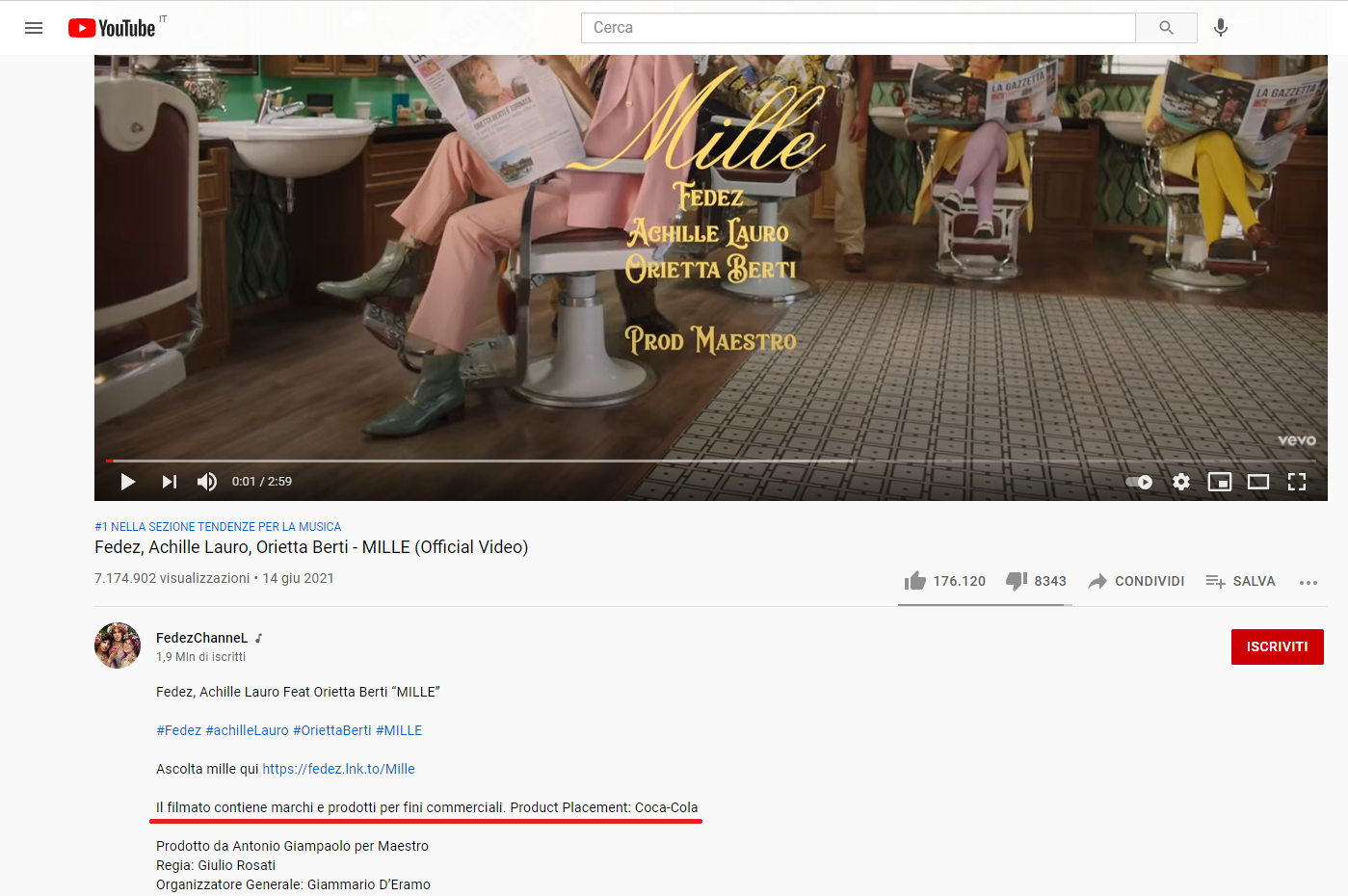Skip to the next video
The image size is (1348, 896).
coord(170,482)
